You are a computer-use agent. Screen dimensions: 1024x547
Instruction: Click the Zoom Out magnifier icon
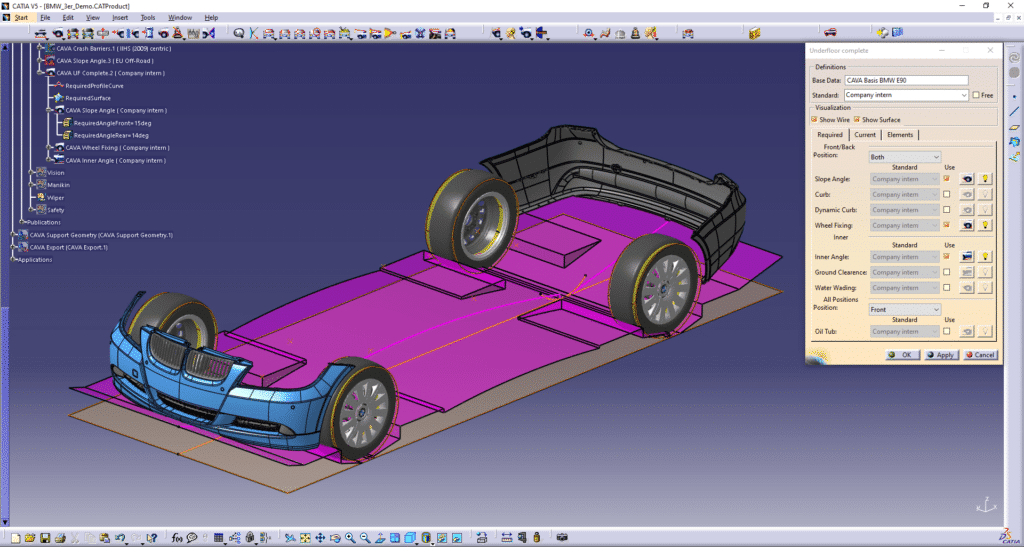pos(365,538)
